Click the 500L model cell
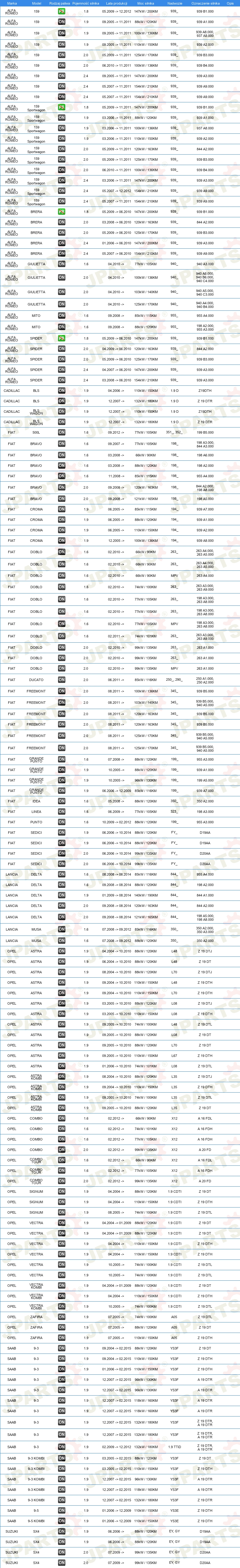240x1568 pixels. [37, 433]
